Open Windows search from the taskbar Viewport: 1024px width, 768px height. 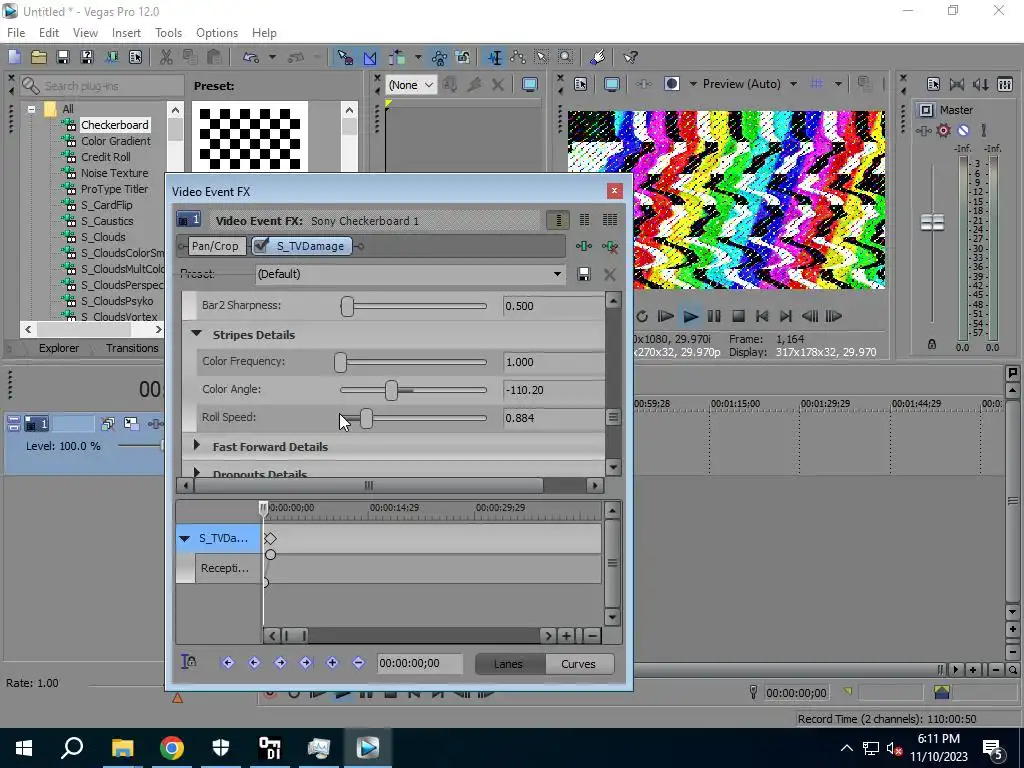(72, 748)
